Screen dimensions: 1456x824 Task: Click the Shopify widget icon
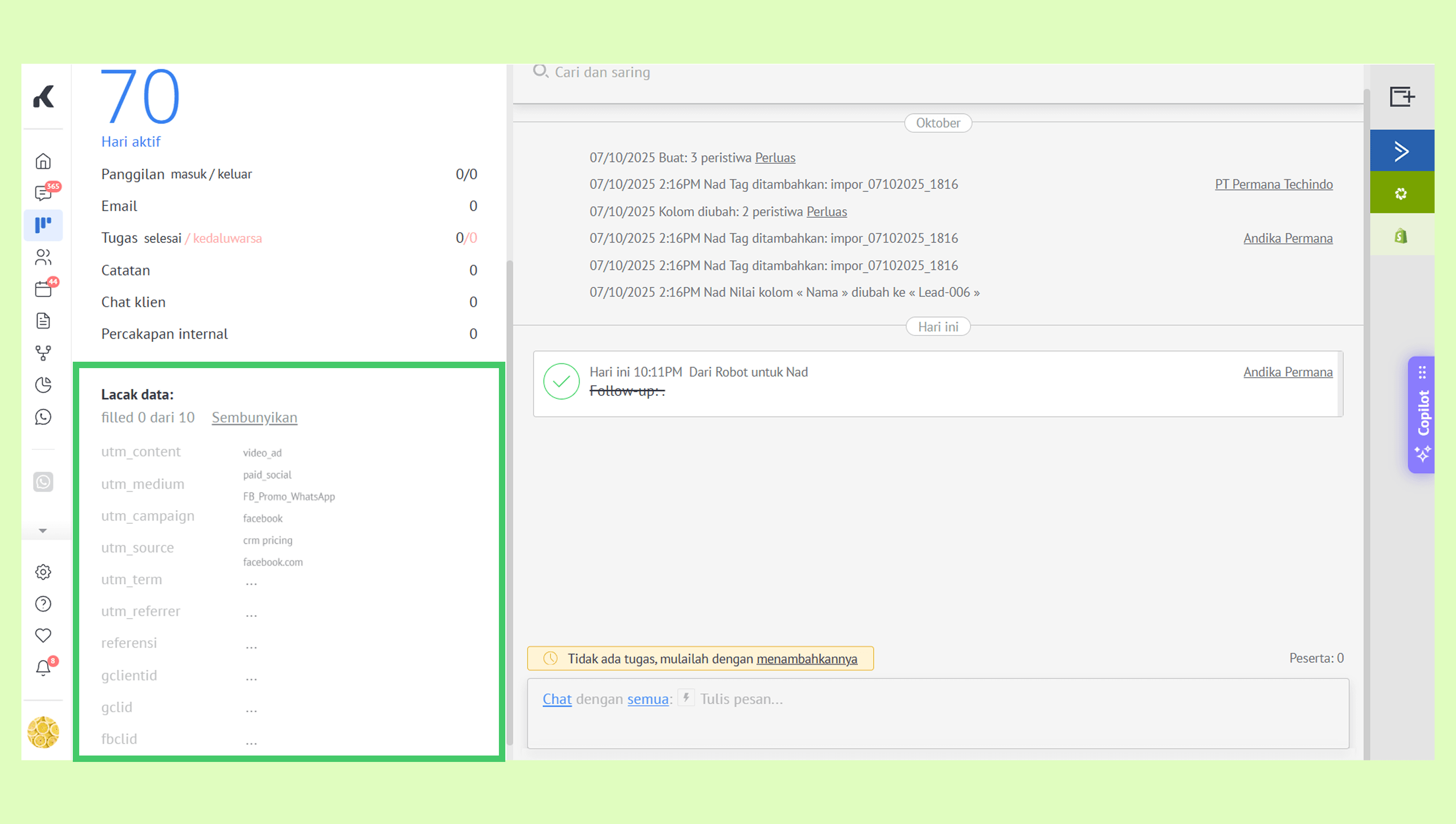pyautogui.click(x=1401, y=235)
